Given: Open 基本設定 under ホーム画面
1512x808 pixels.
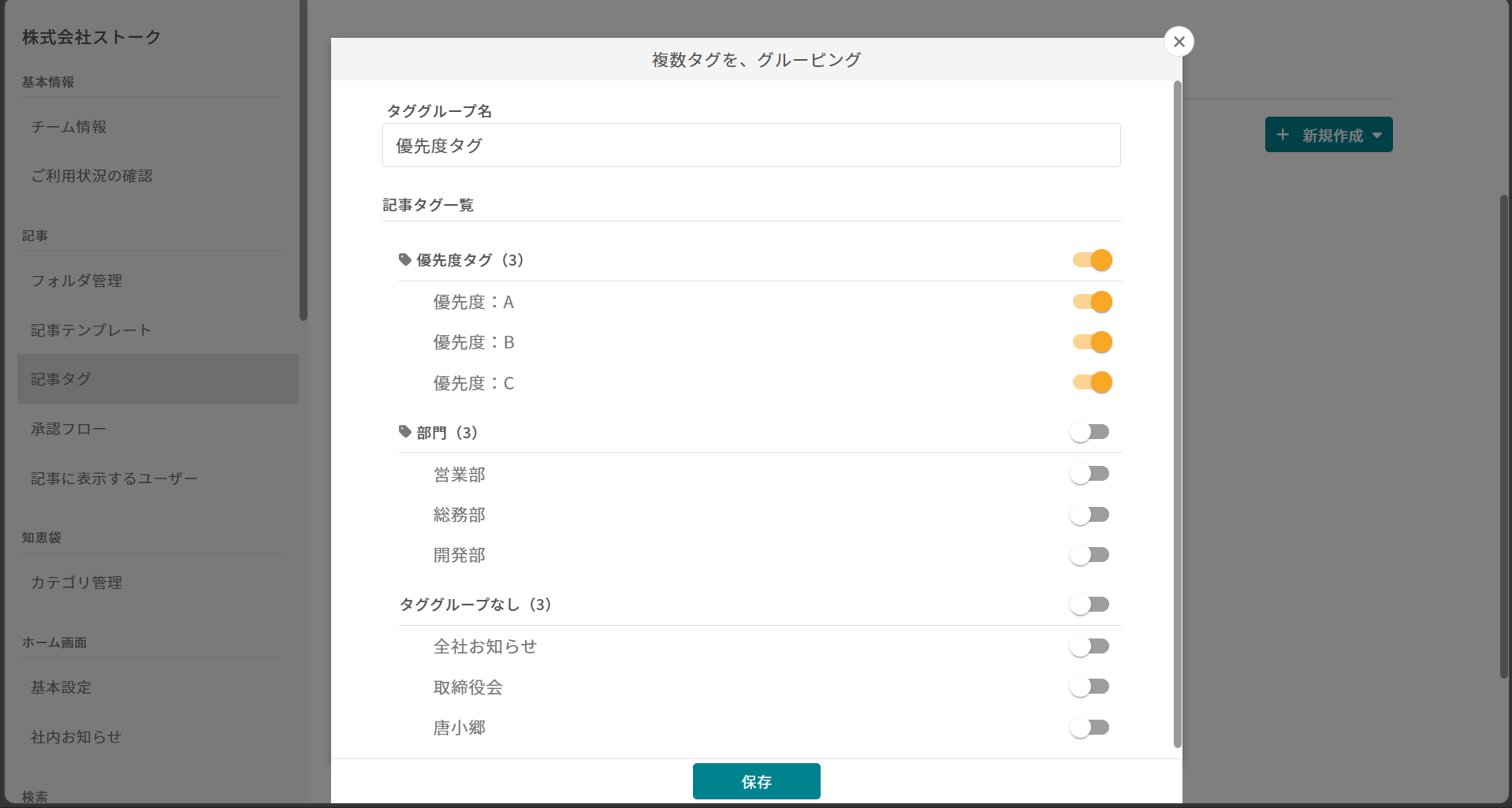Looking at the screenshot, I should (x=61, y=687).
